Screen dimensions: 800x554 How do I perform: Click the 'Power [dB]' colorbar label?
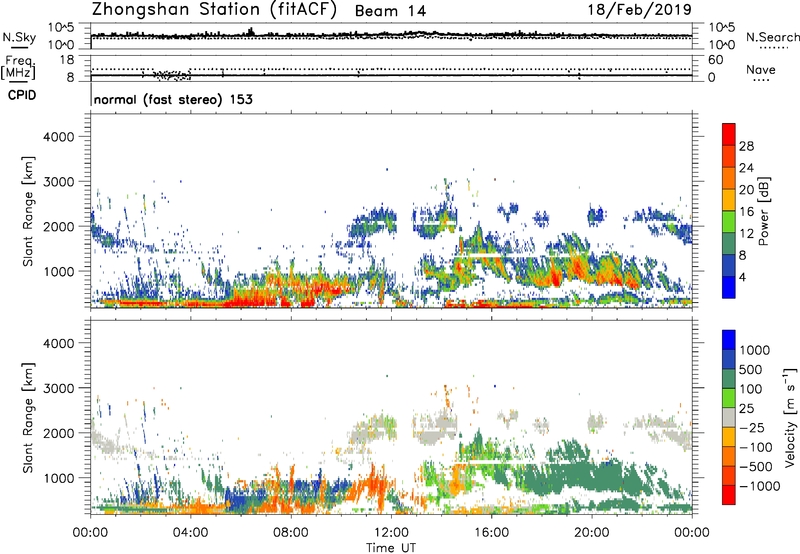tap(764, 211)
